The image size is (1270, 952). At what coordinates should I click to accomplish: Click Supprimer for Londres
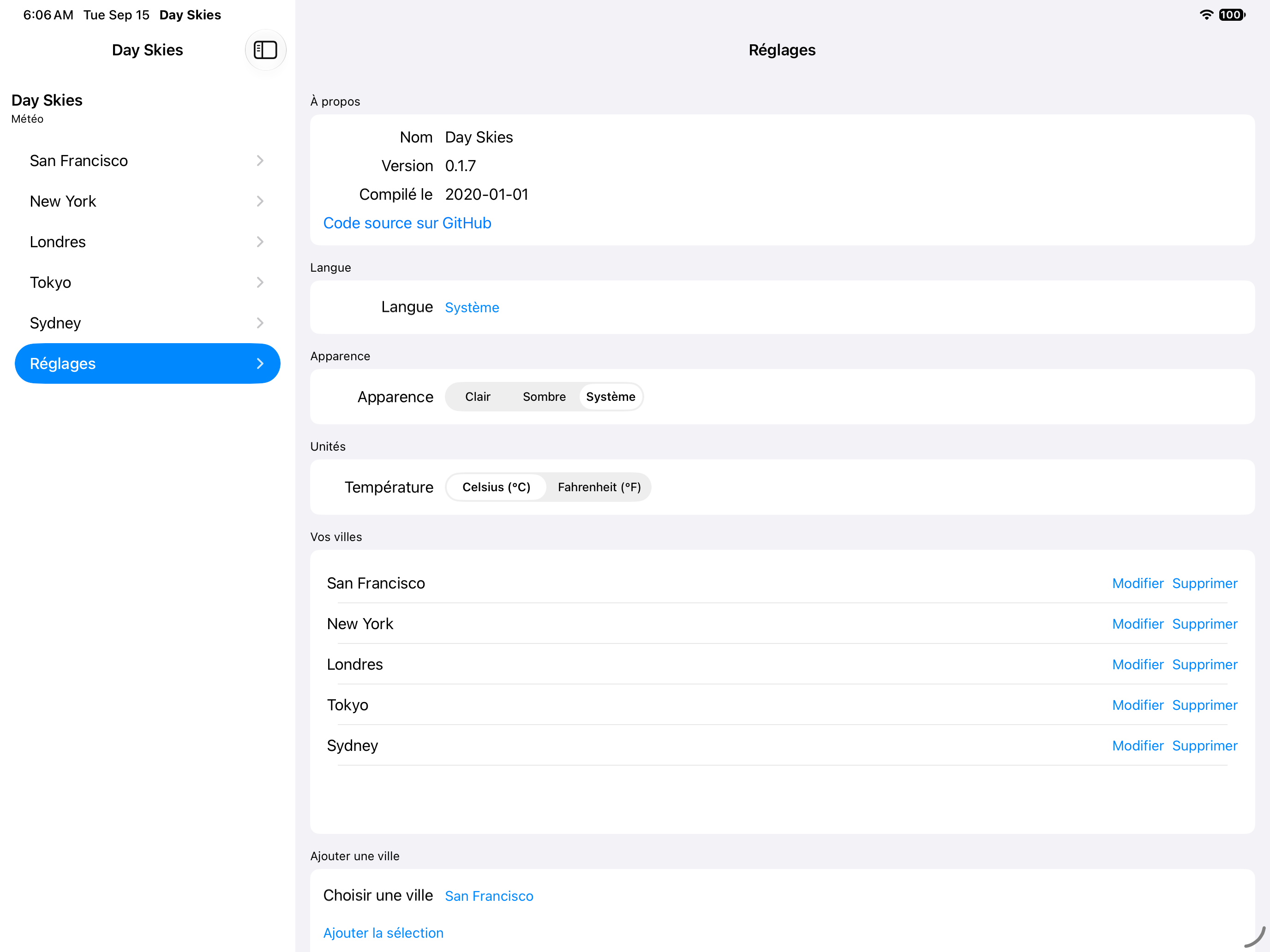coord(1204,665)
